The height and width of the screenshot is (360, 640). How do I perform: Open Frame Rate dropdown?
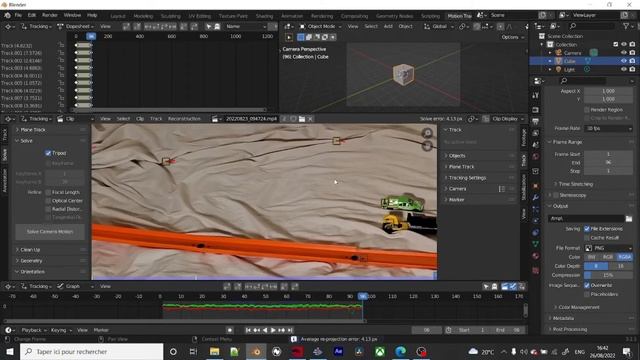(x=608, y=128)
